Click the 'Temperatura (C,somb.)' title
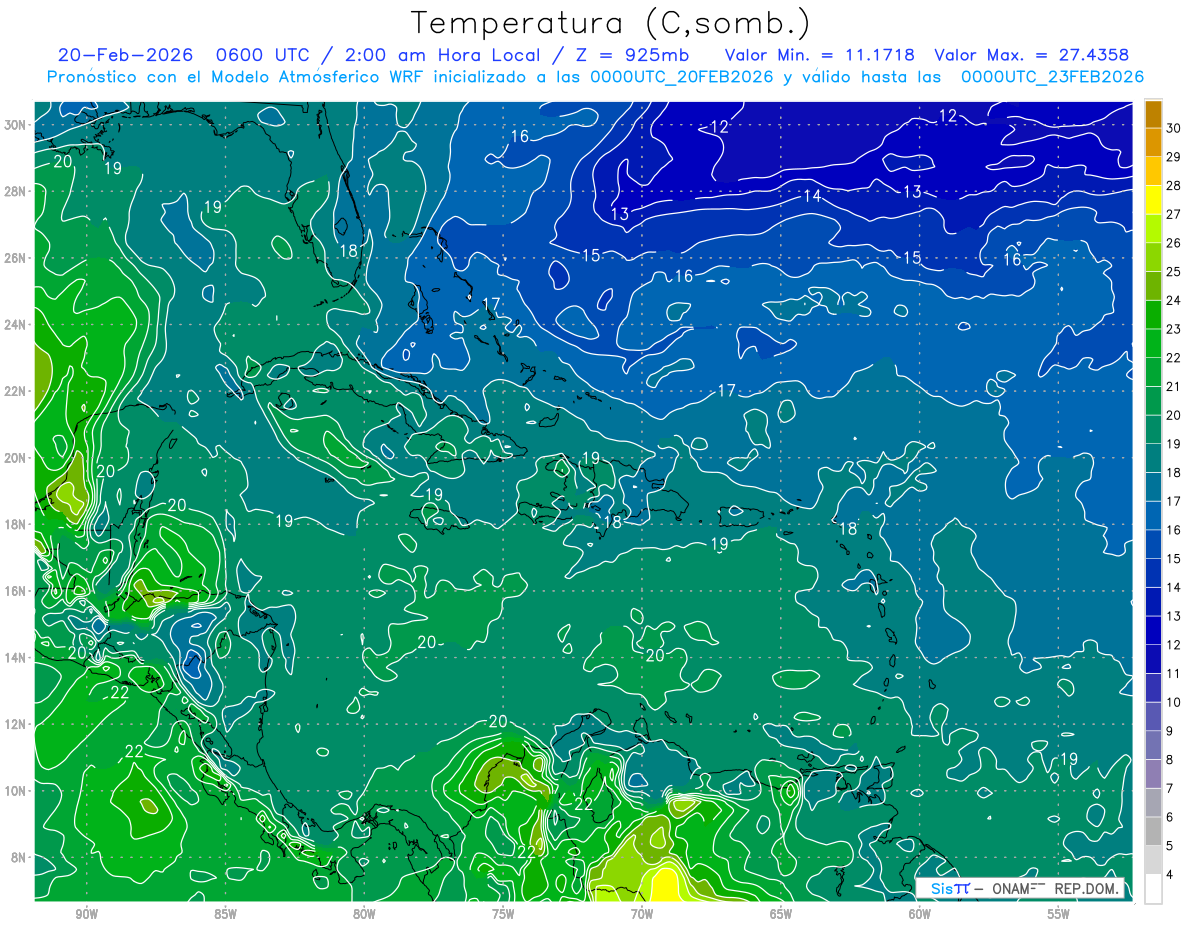This screenshot has height=927, width=1200. pyautogui.click(x=611, y=23)
